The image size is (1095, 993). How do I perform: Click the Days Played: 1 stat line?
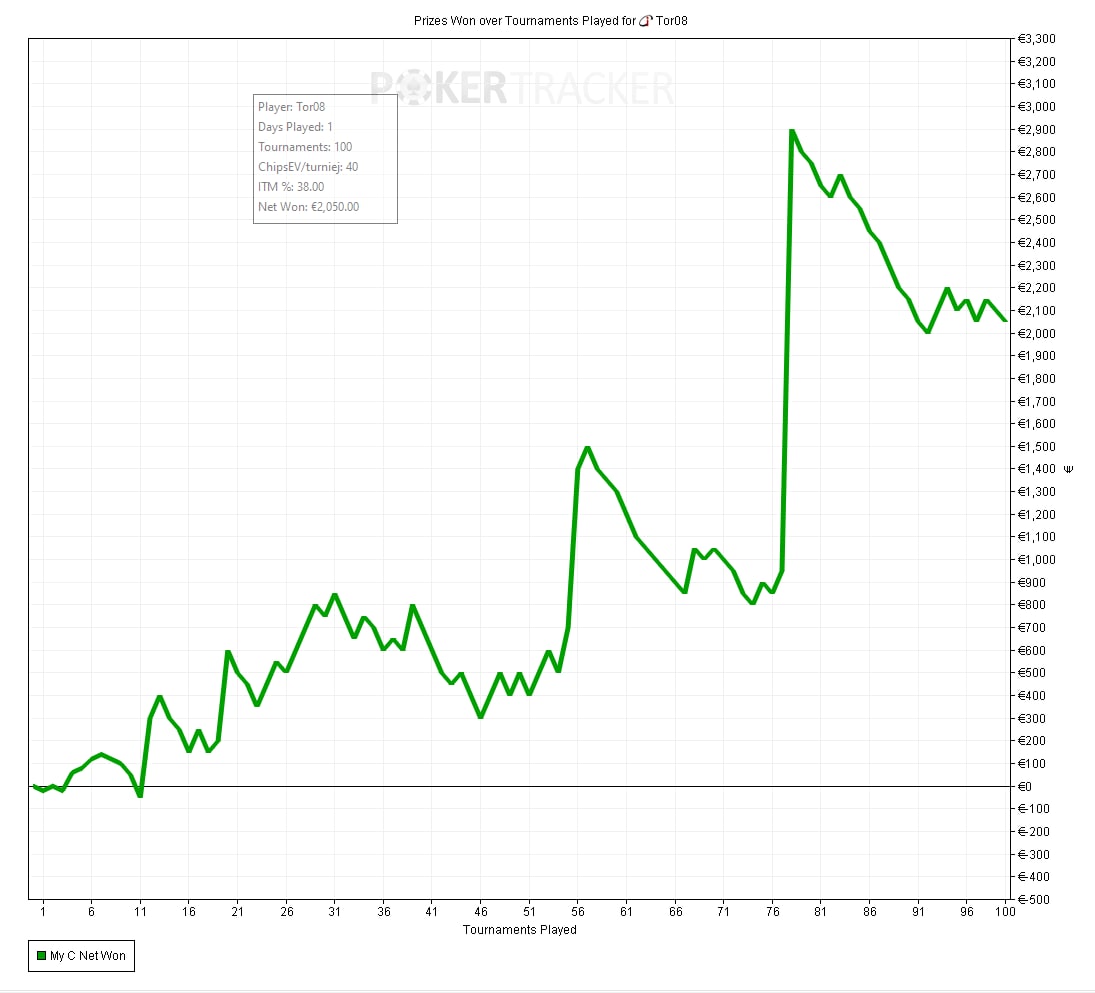click(x=295, y=127)
